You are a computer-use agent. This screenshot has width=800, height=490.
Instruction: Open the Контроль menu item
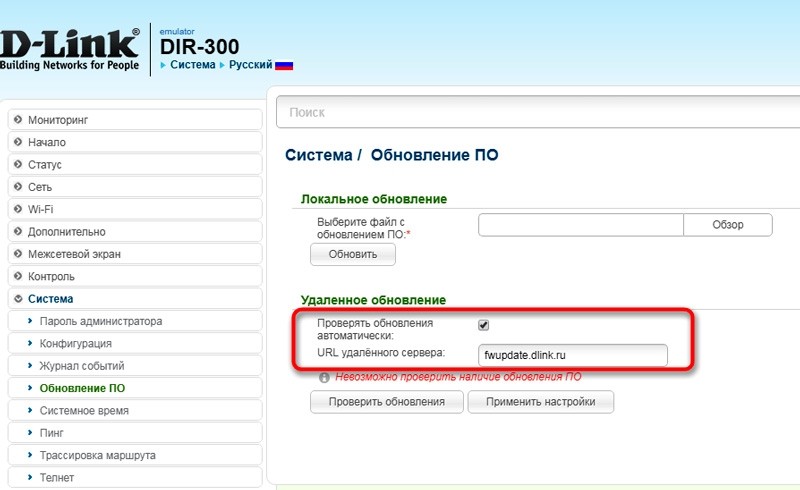(x=135, y=276)
